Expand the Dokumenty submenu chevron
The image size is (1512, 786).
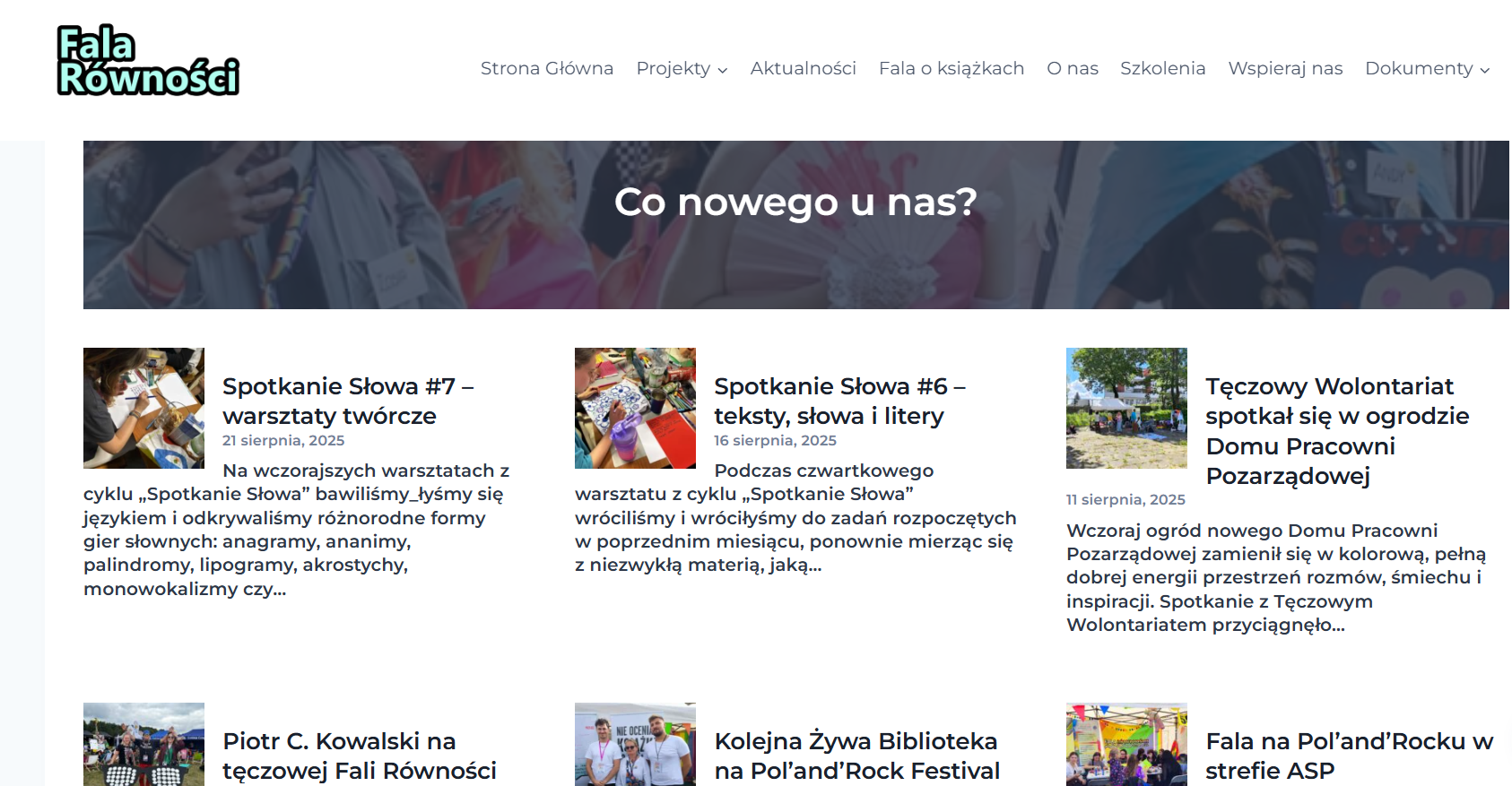tap(1485, 70)
